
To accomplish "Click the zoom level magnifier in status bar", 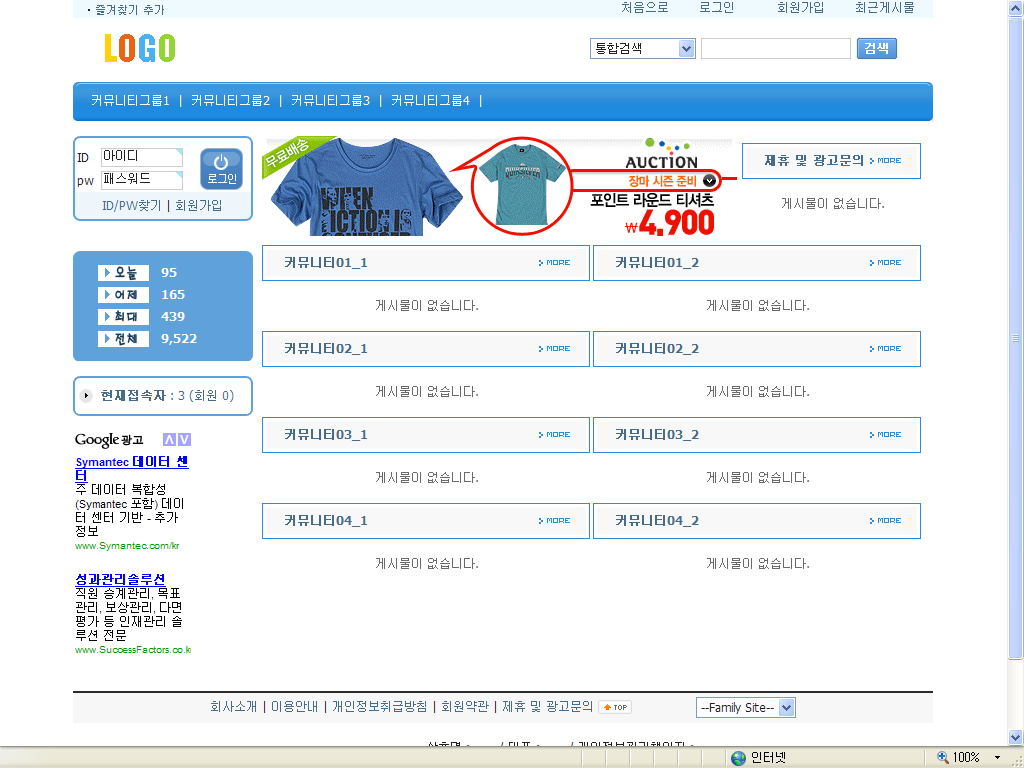I will pyautogui.click(x=943, y=757).
